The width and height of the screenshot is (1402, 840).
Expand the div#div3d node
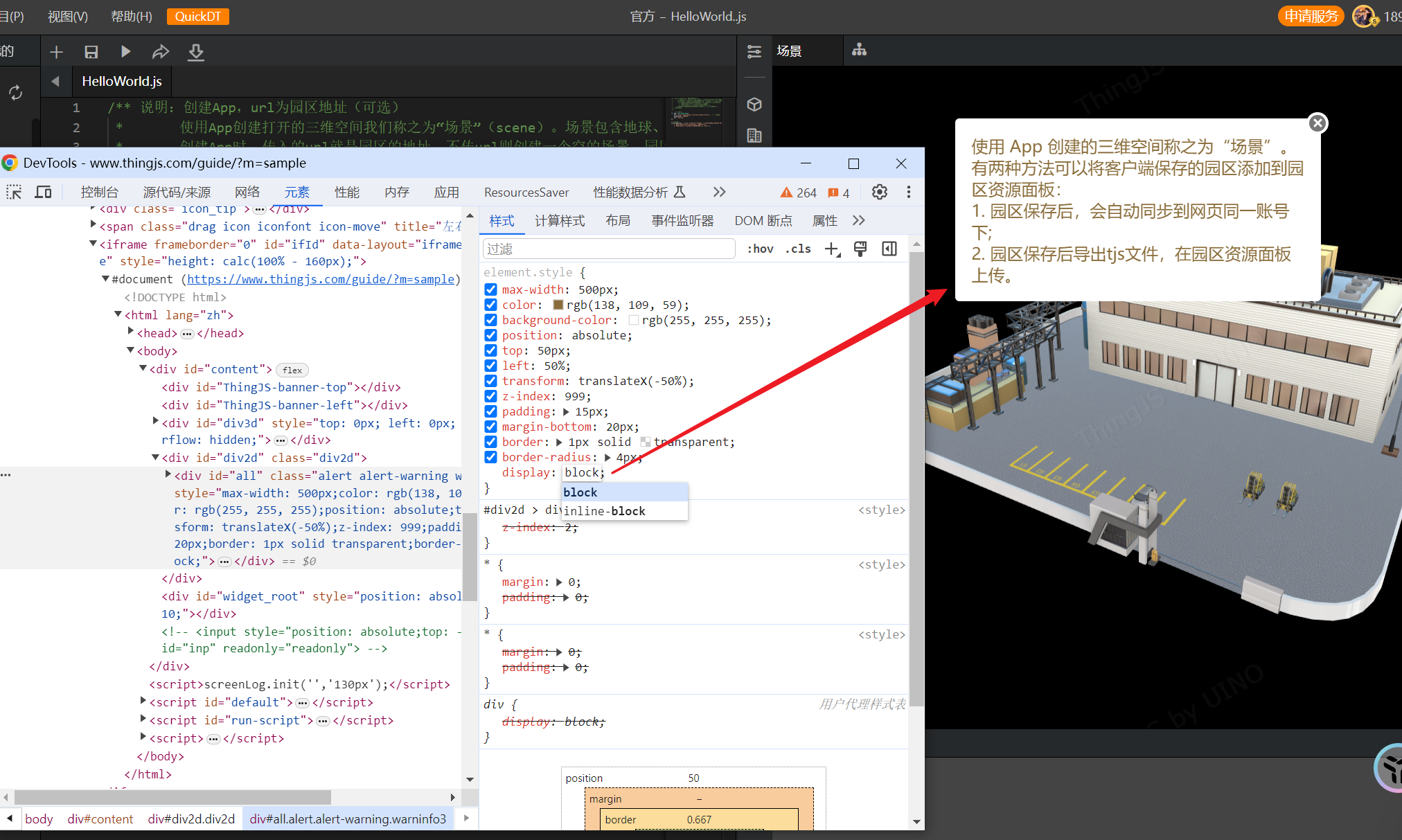tap(156, 422)
